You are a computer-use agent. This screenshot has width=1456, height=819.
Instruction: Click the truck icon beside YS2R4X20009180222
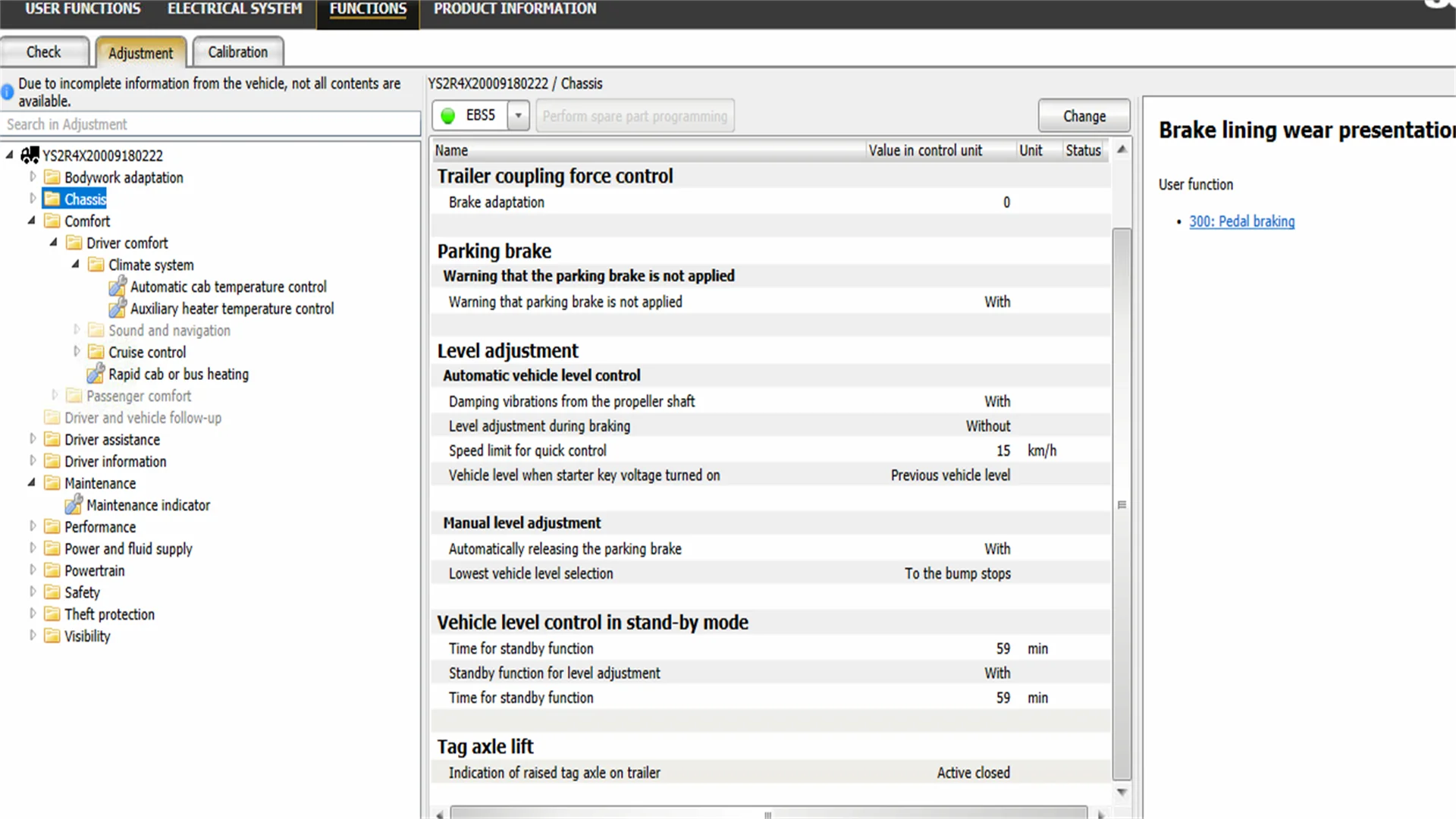click(x=30, y=155)
